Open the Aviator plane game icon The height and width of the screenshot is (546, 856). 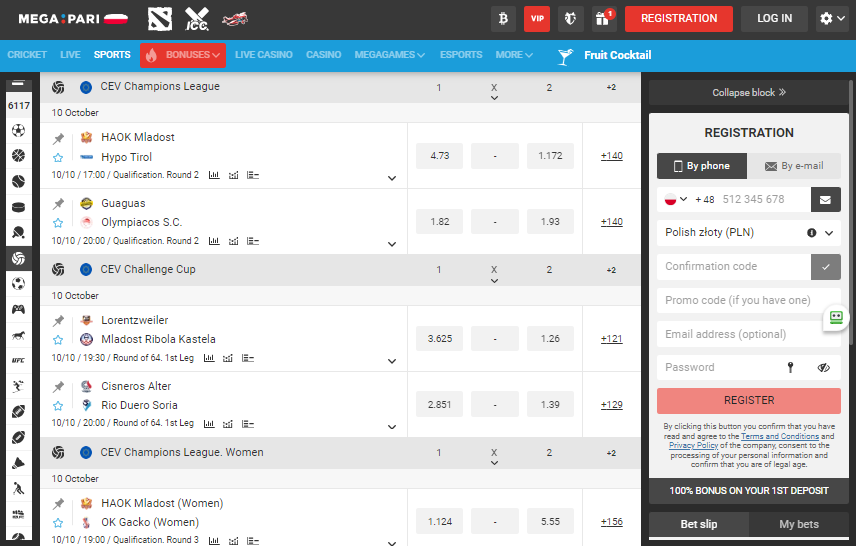tap(235, 19)
